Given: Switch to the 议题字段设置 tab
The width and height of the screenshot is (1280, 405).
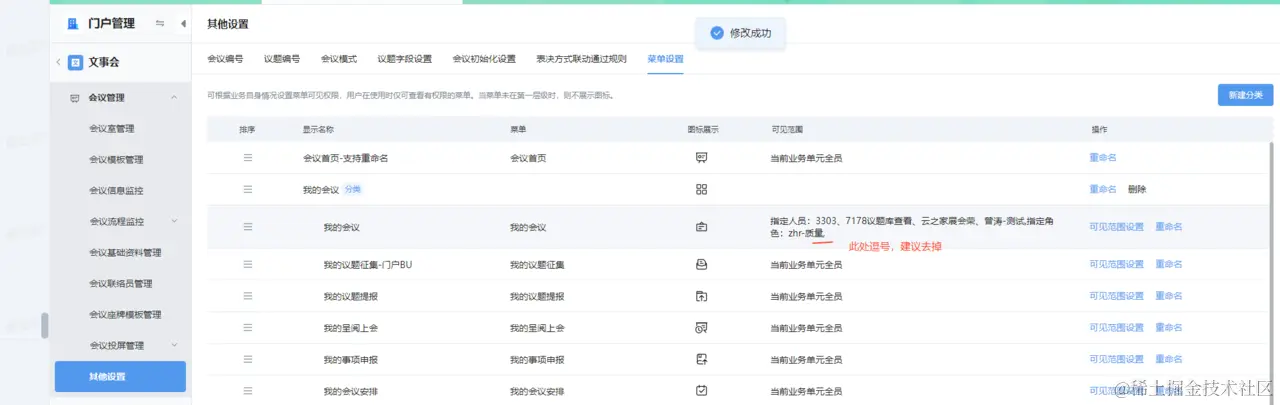Looking at the screenshot, I should pos(405,59).
